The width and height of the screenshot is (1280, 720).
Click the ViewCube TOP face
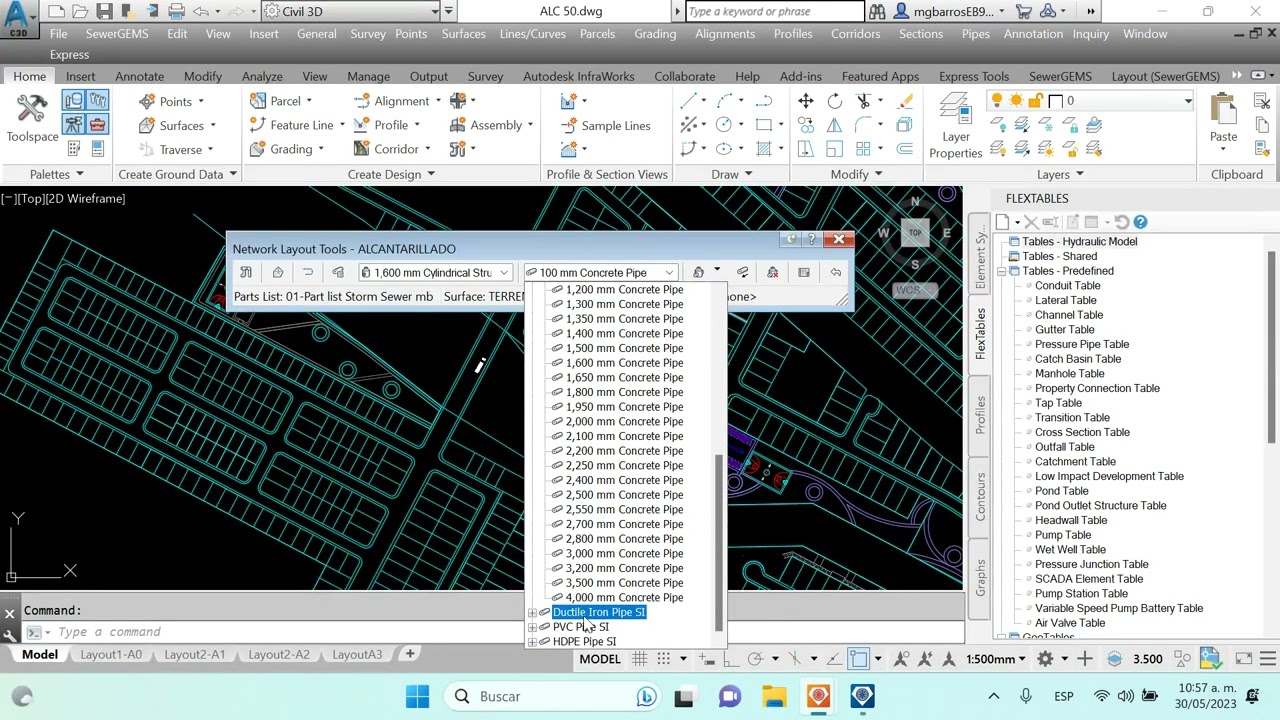tap(914, 232)
